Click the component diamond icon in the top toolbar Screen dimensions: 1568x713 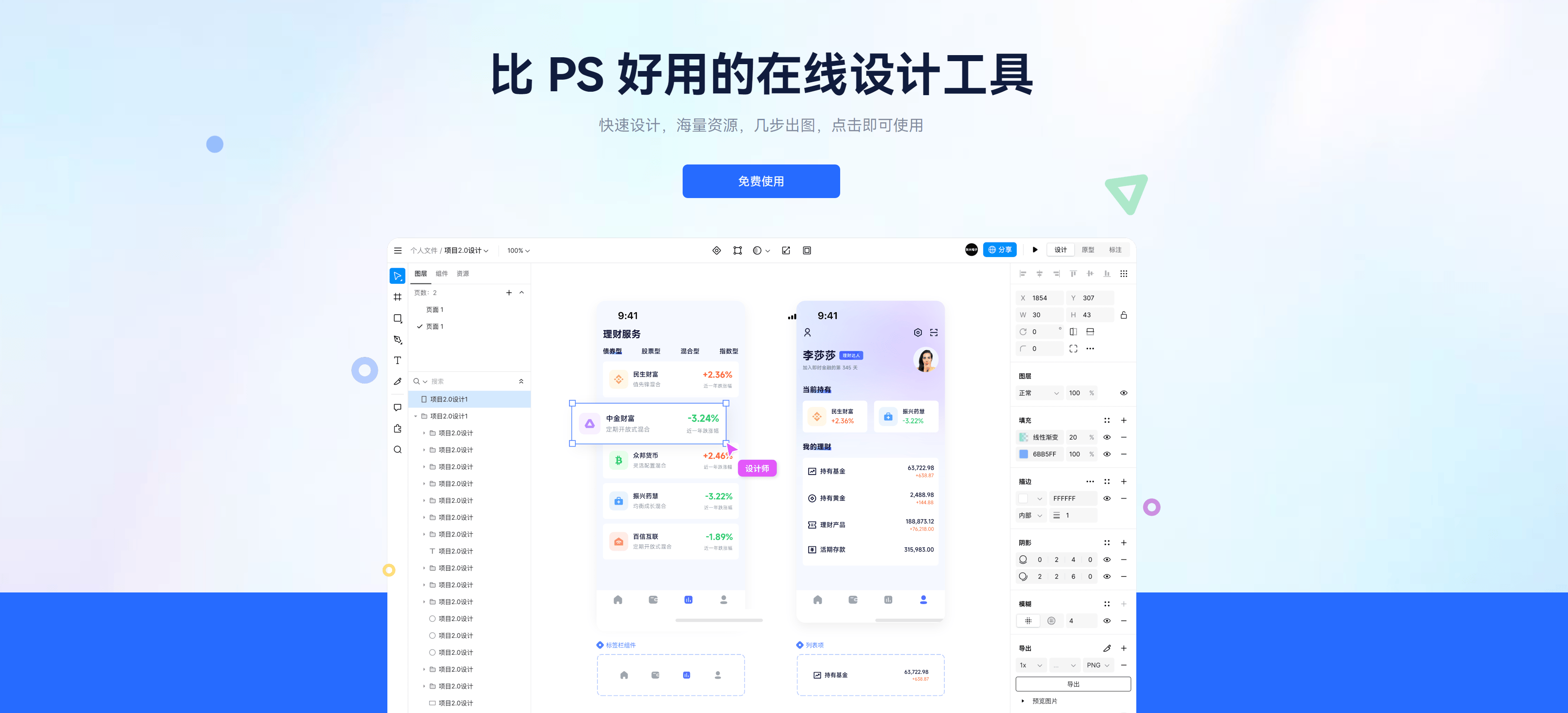pos(717,250)
